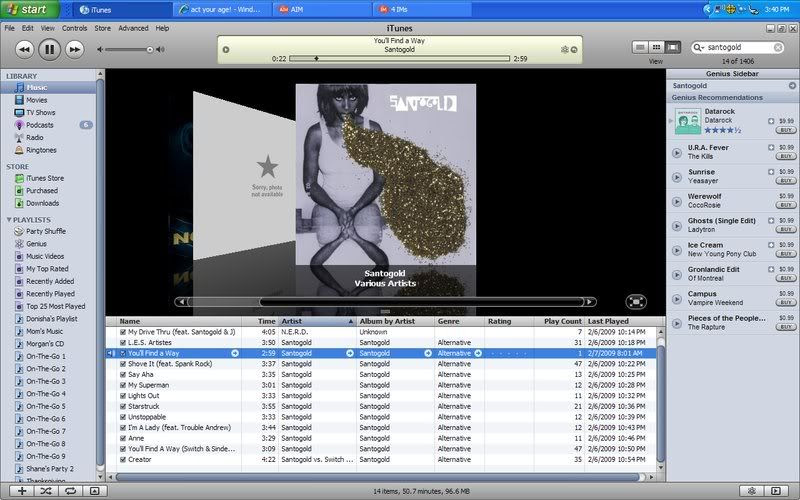Expand the Datarock album disclosure triangle
The width and height of the screenshot is (800, 500).
[x=670, y=121]
